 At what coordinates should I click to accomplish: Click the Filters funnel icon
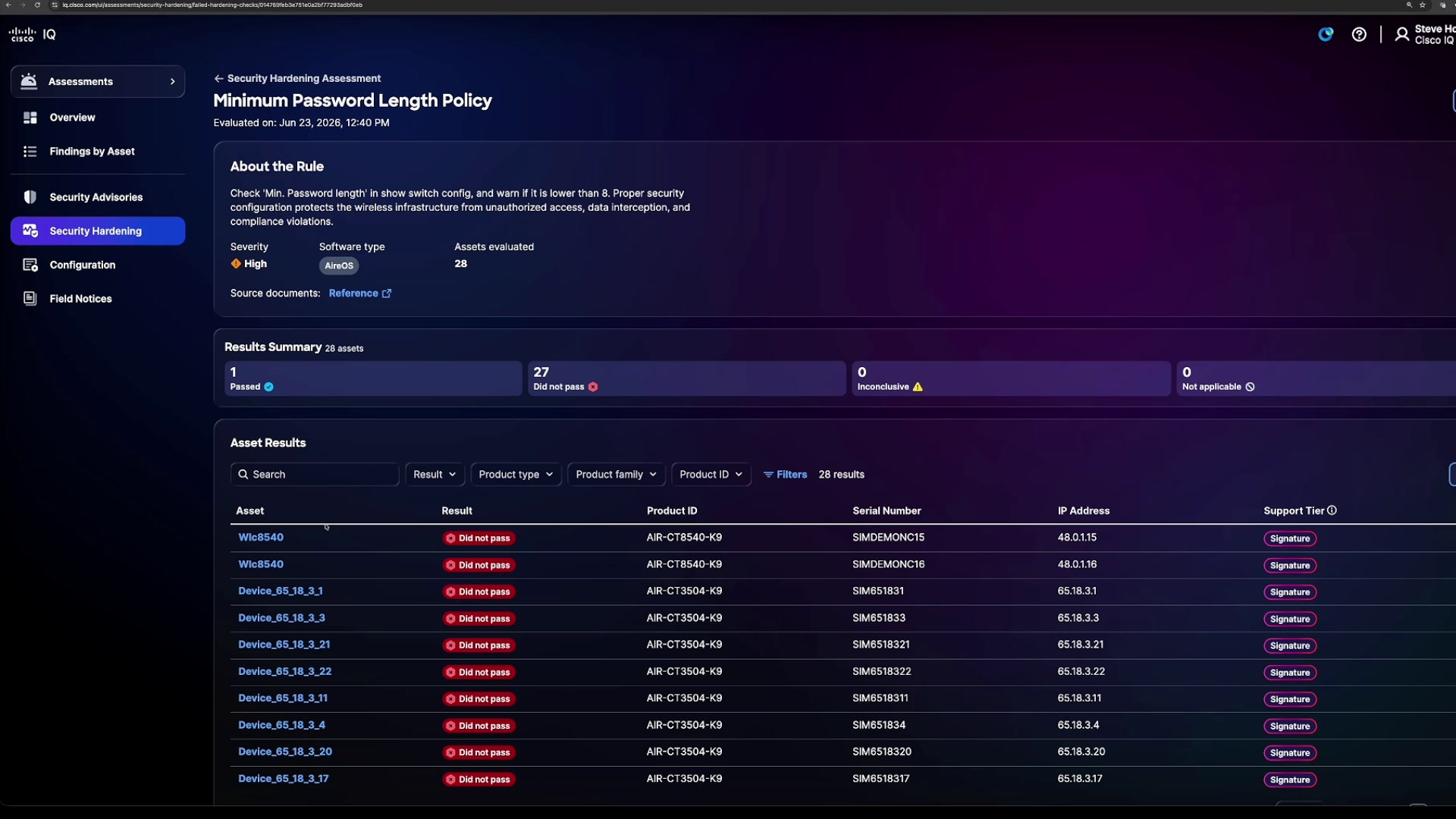[x=768, y=475]
